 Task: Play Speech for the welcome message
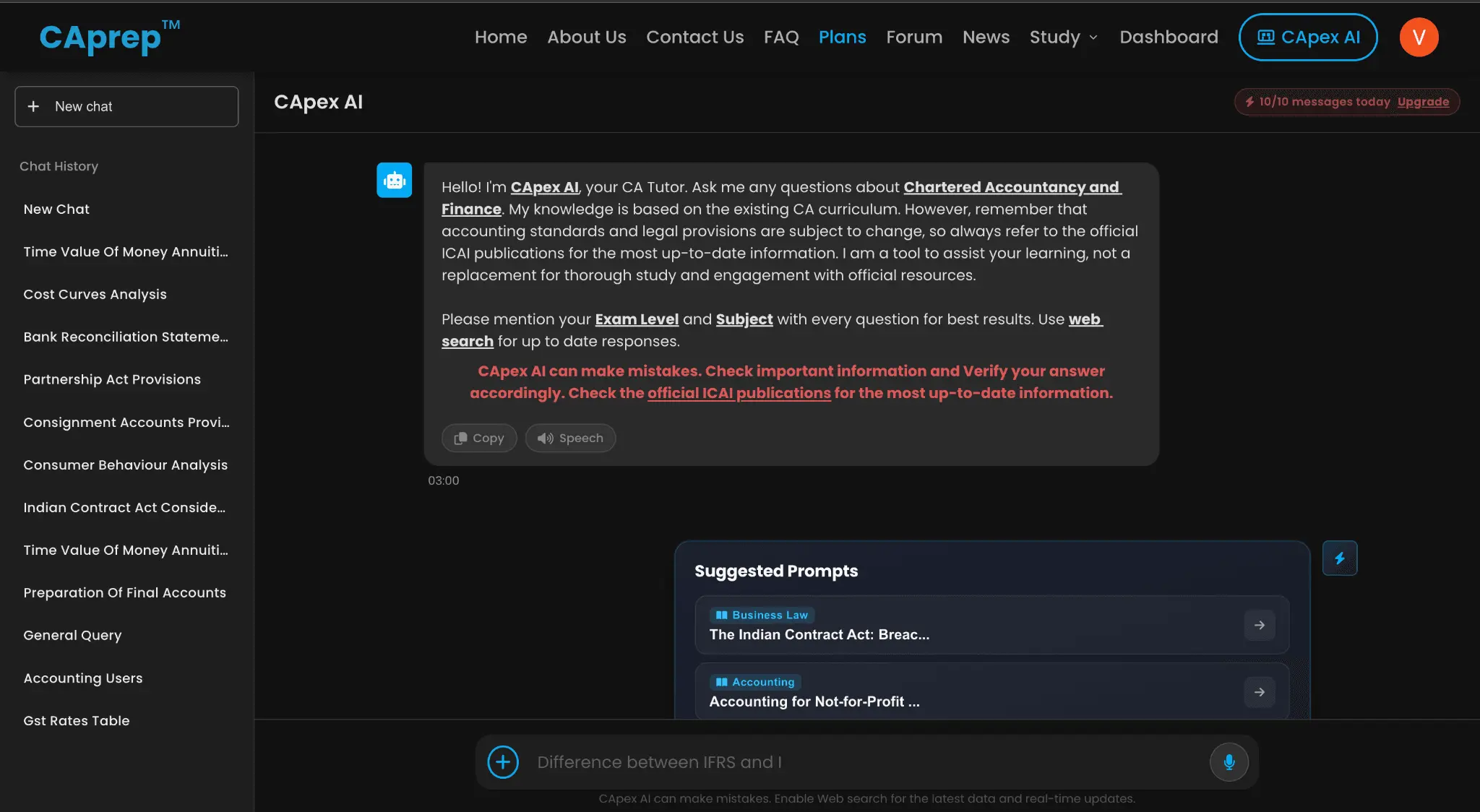point(570,438)
